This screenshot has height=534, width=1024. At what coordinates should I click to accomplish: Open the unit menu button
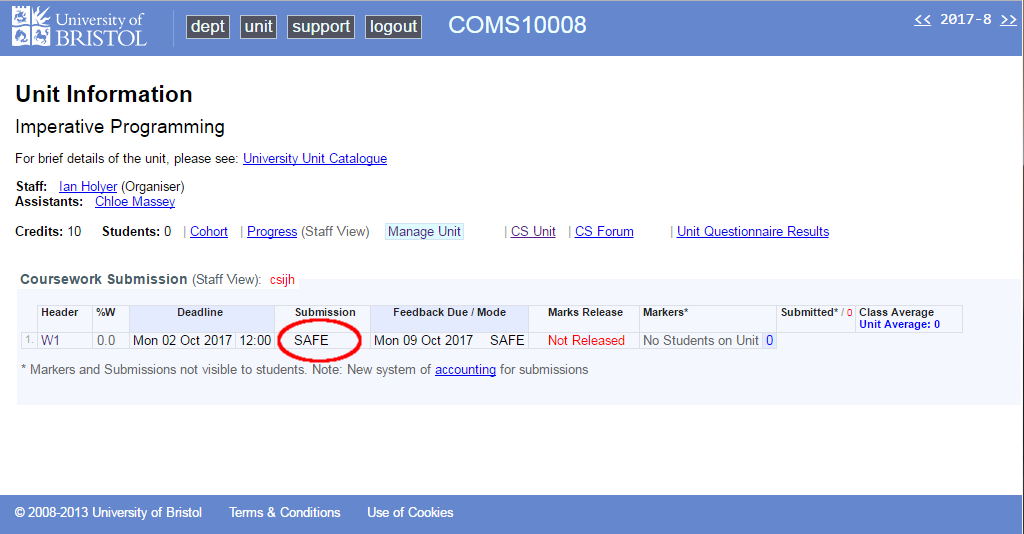click(x=258, y=27)
